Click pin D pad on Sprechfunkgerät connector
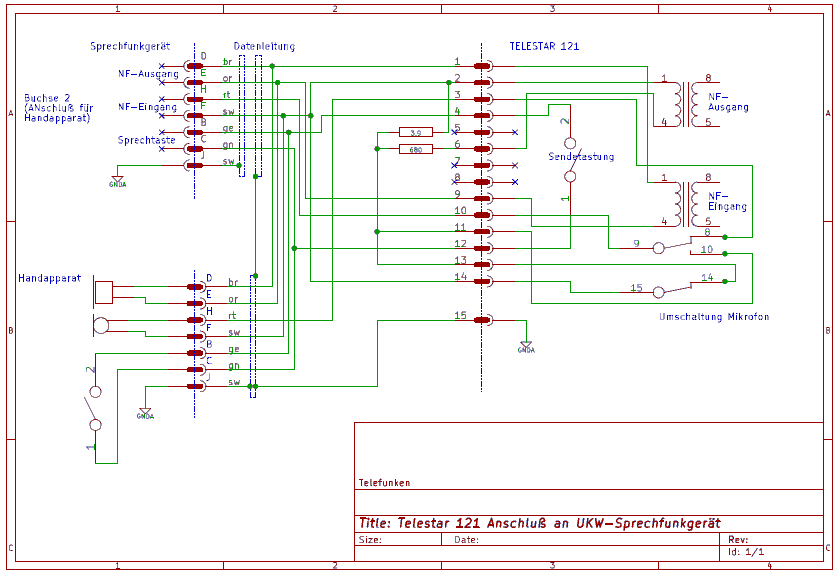The height and width of the screenshot is (577, 840). tap(194, 66)
